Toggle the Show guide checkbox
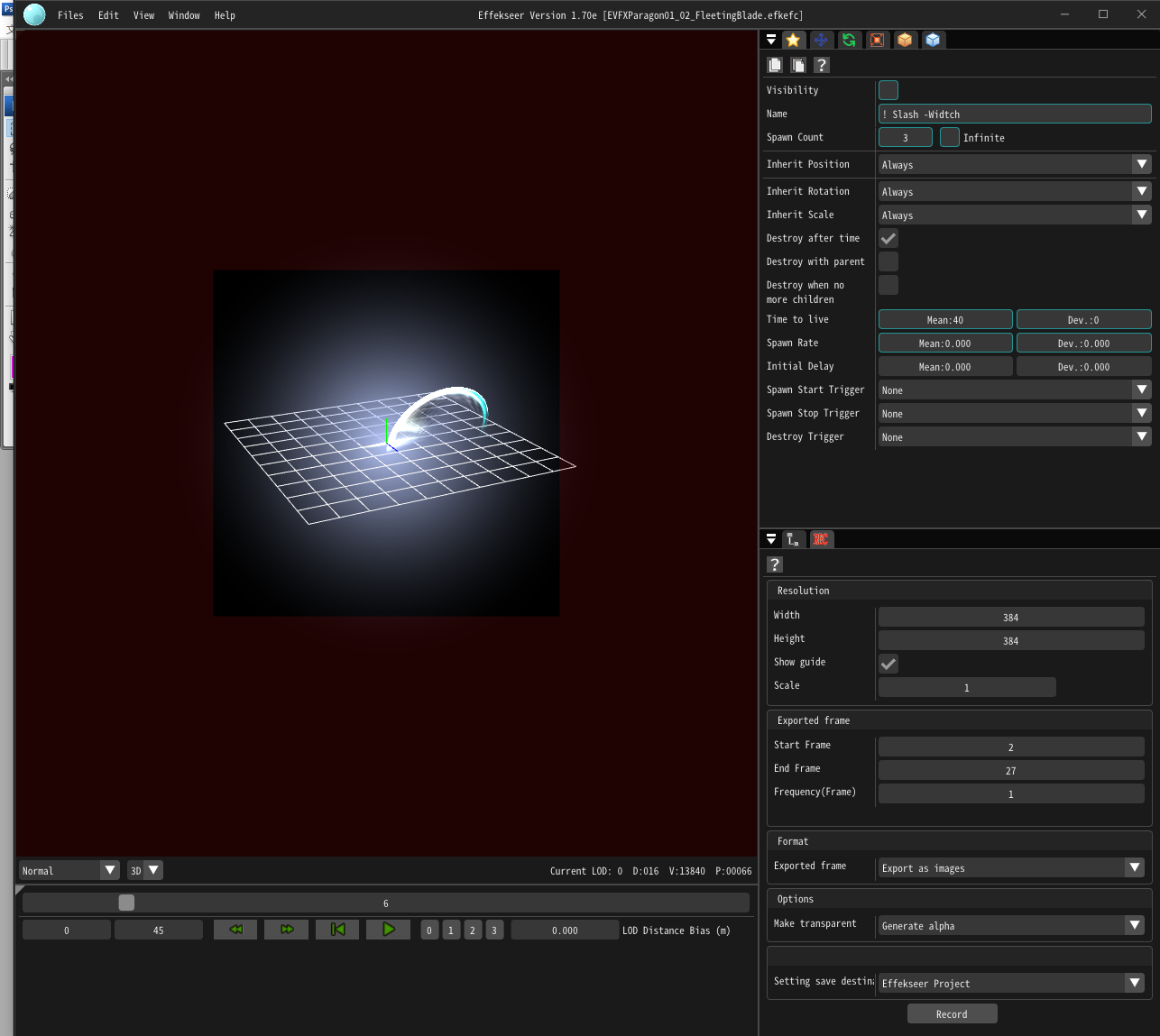The width and height of the screenshot is (1160, 1036). tap(888, 664)
